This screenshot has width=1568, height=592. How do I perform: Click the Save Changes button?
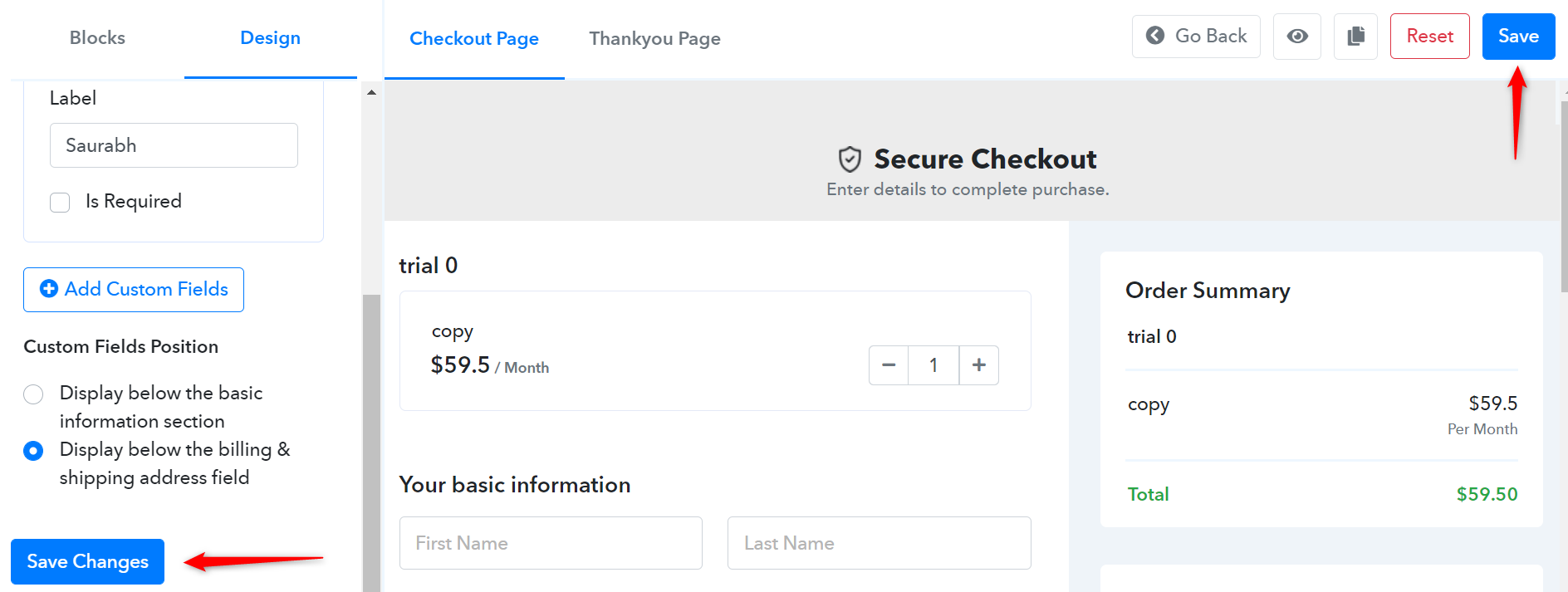(x=87, y=562)
